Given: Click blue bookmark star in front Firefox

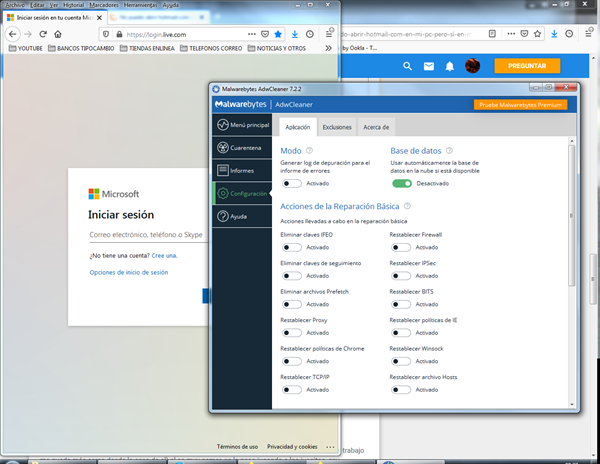Looking at the screenshot, I should [278, 34].
